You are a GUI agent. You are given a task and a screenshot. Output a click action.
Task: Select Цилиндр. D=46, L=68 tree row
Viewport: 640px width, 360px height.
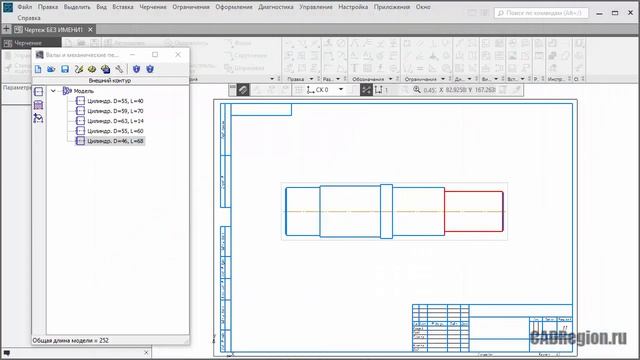pos(116,141)
